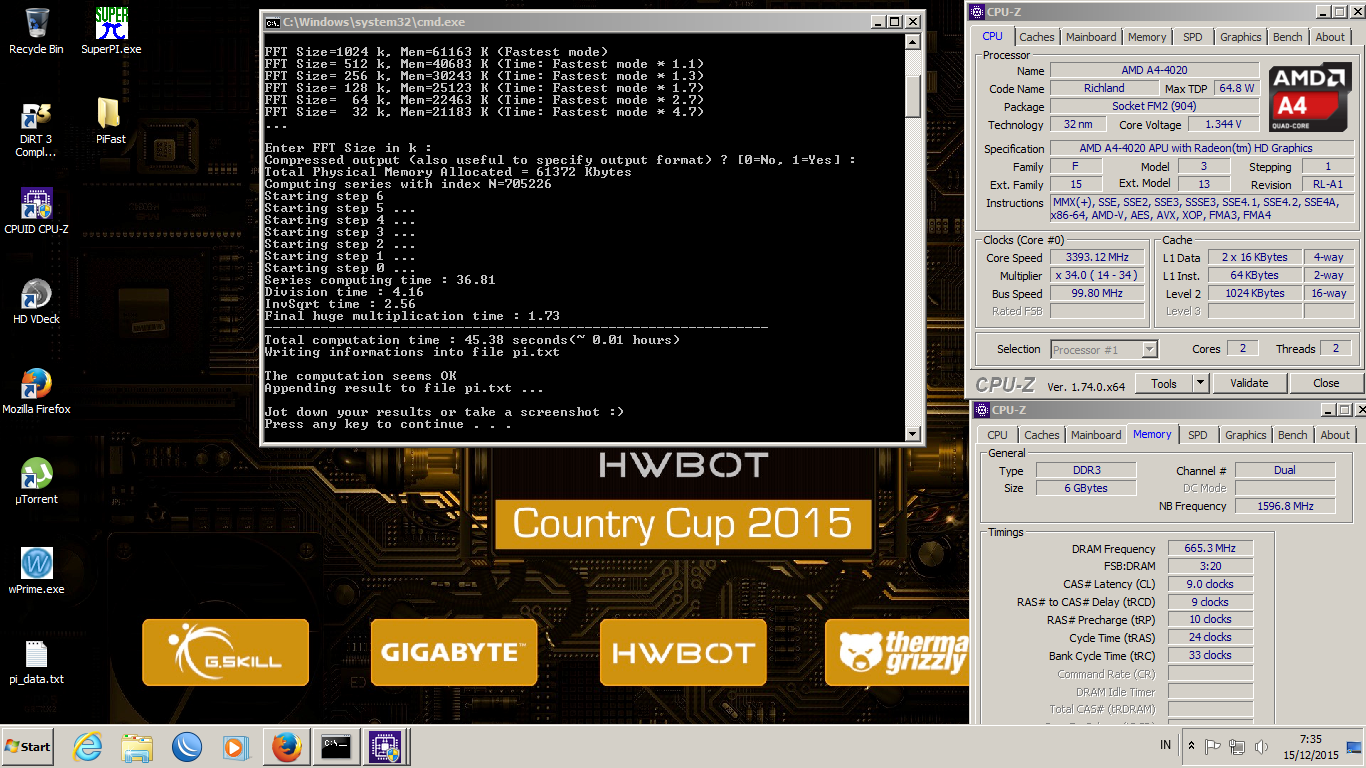Expand the Tools dropdown arrow in CPU-Z
This screenshot has width=1366, height=768.
tap(1200, 383)
